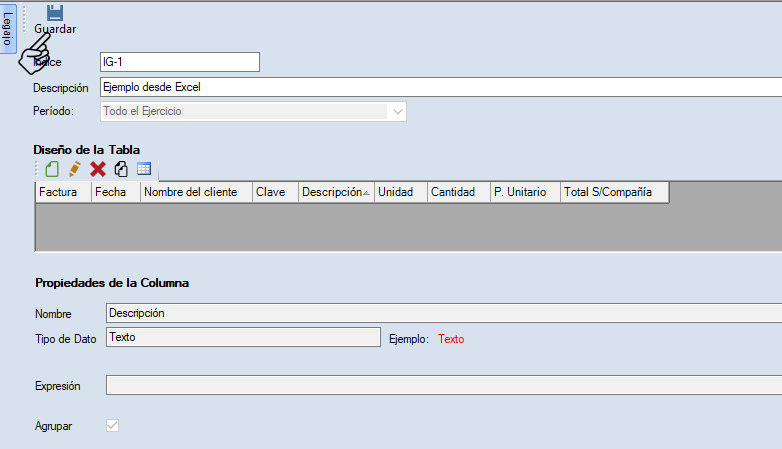This screenshot has width=782, height=449.
Task: Sort by the Descripción column header
Action: click(336, 192)
